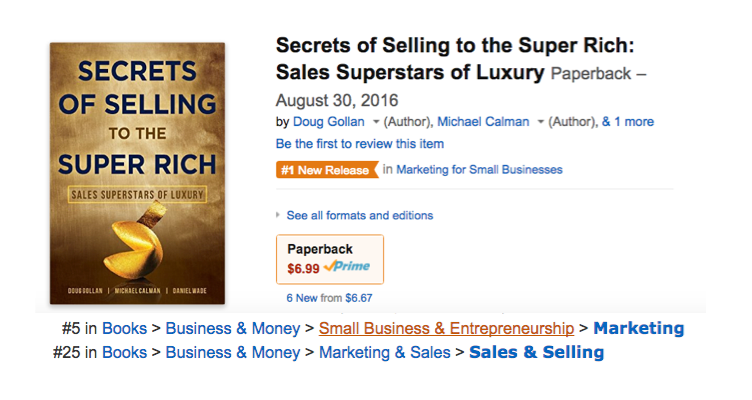752x400 pixels.
Task: Click the bold 'Sales & Selling' category link
Action: pyautogui.click(x=536, y=352)
